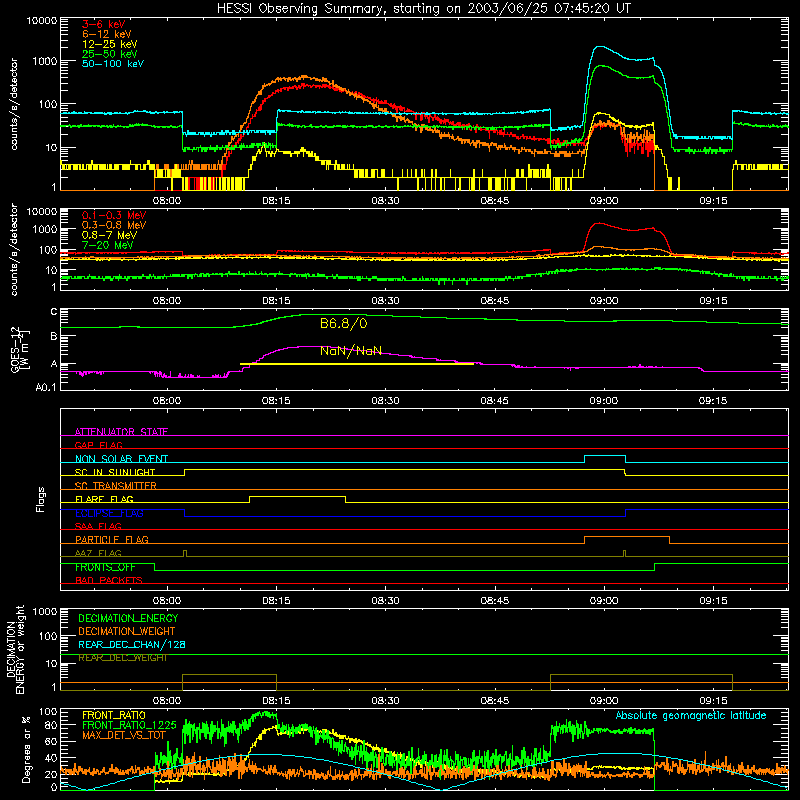
Task: Click the REAR_DEC_WEIGHT legend label
Action: coord(122,658)
